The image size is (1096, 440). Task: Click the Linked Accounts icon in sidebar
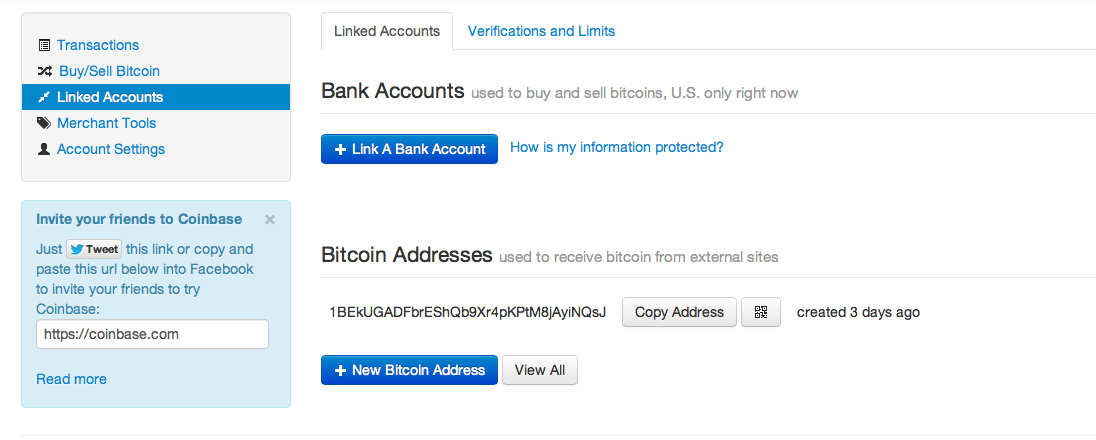point(44,97)
